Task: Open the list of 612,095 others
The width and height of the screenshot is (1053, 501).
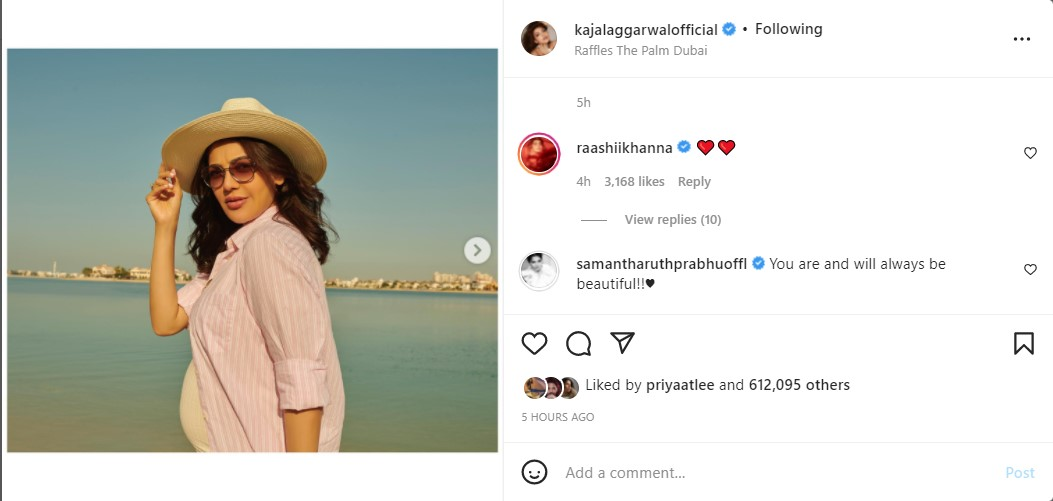Action: (x=799, y=385)
